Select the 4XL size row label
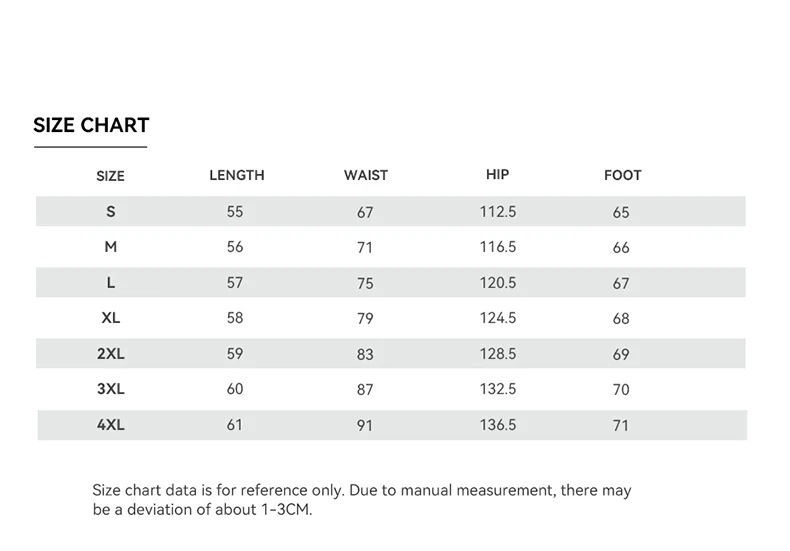Viewport: 790px width, 551px height. pos(110,425)
